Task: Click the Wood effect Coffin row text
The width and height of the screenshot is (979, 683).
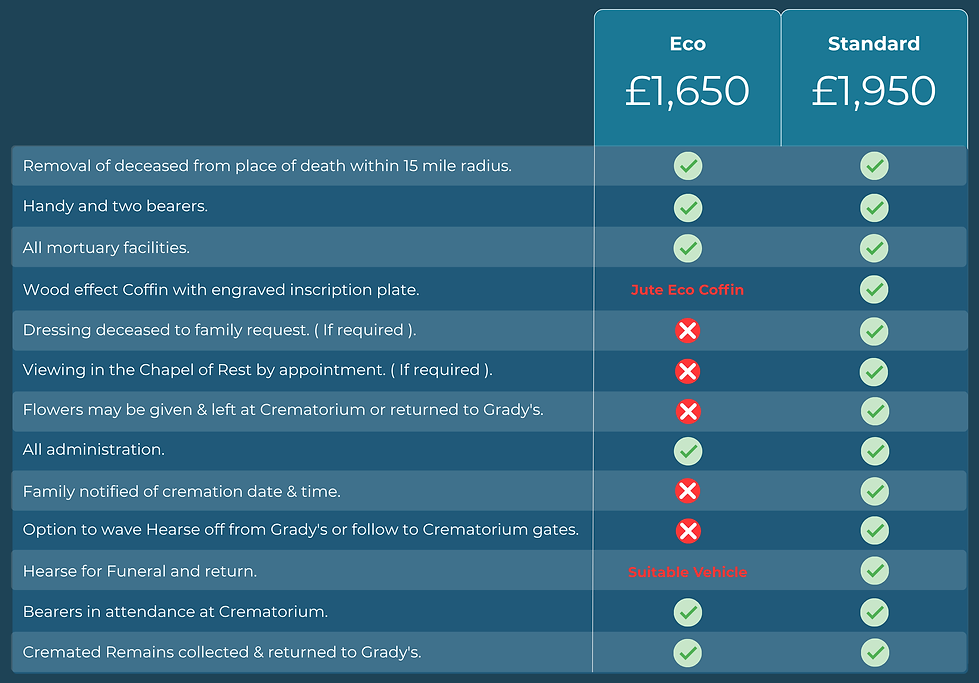Action: [x=220, y=290]
